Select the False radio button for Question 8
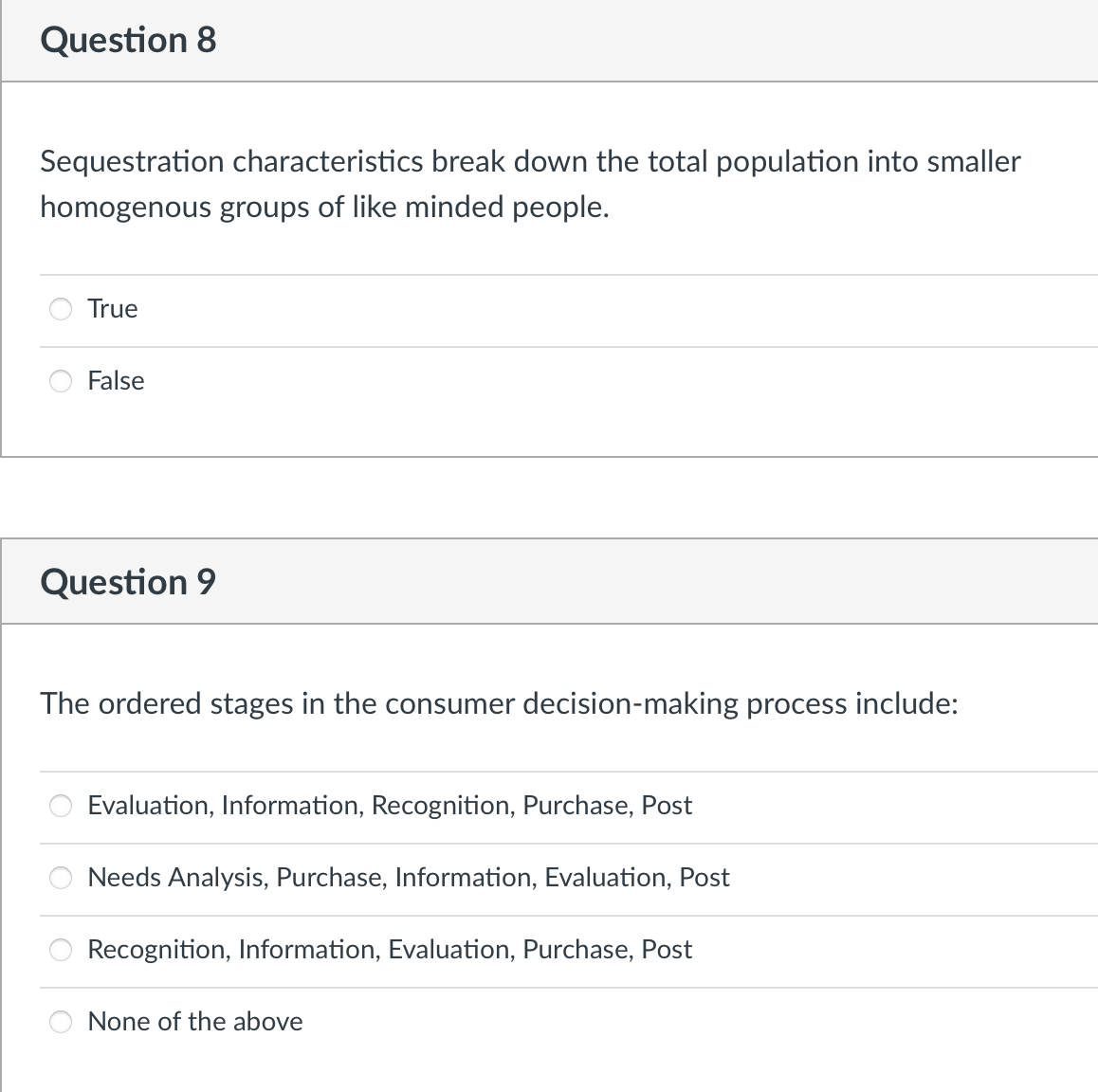This screenshot has height=1092, width=1098. pyautogui.click(x=60, y=381)
